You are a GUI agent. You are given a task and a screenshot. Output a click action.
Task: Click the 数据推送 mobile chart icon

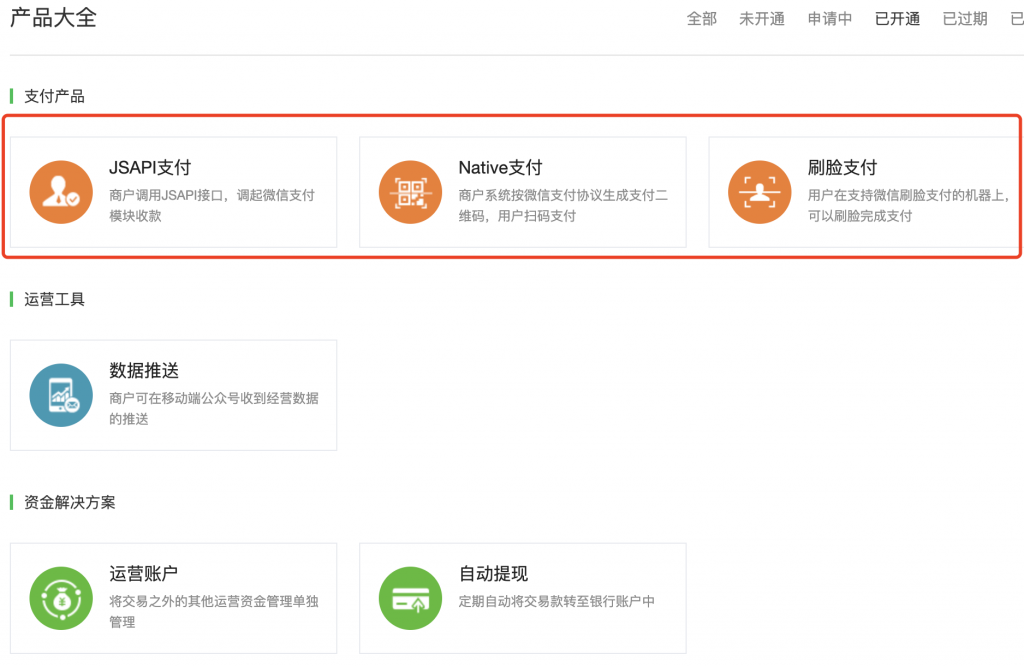[61, 393]
